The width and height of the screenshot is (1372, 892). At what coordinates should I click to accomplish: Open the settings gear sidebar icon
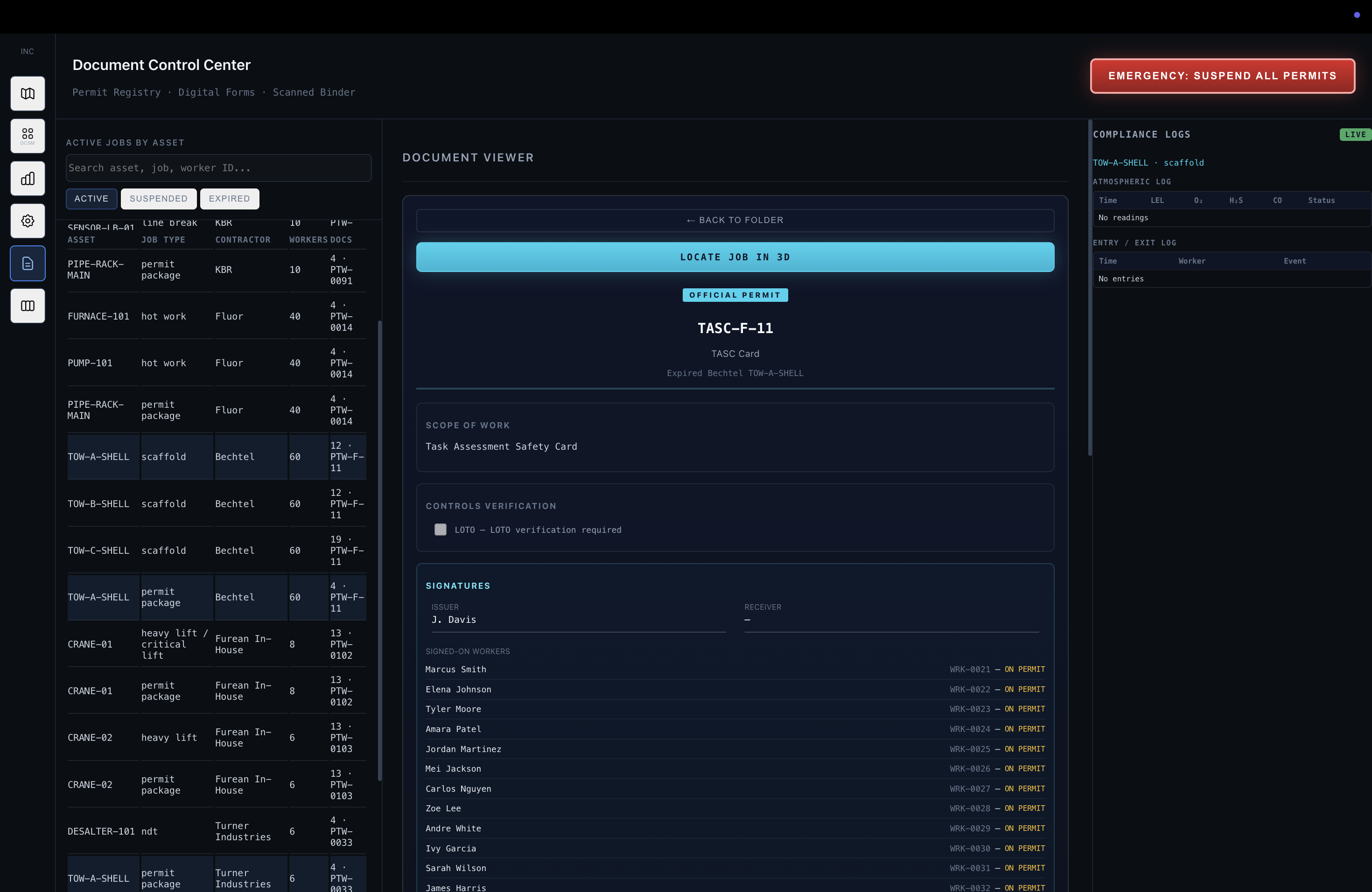click(28, 221)
